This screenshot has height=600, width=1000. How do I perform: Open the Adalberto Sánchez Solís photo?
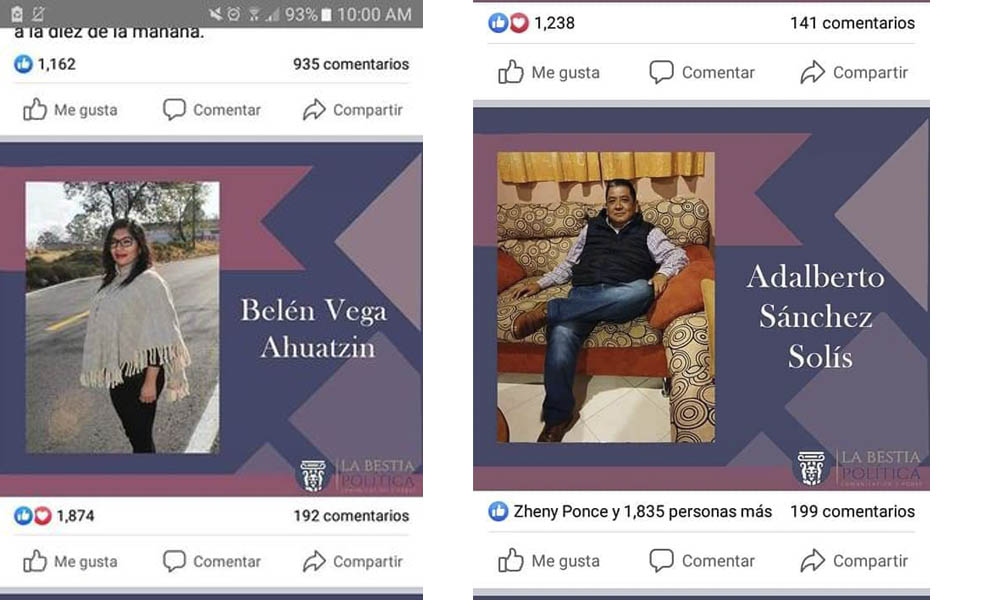[x=606, y=297]
